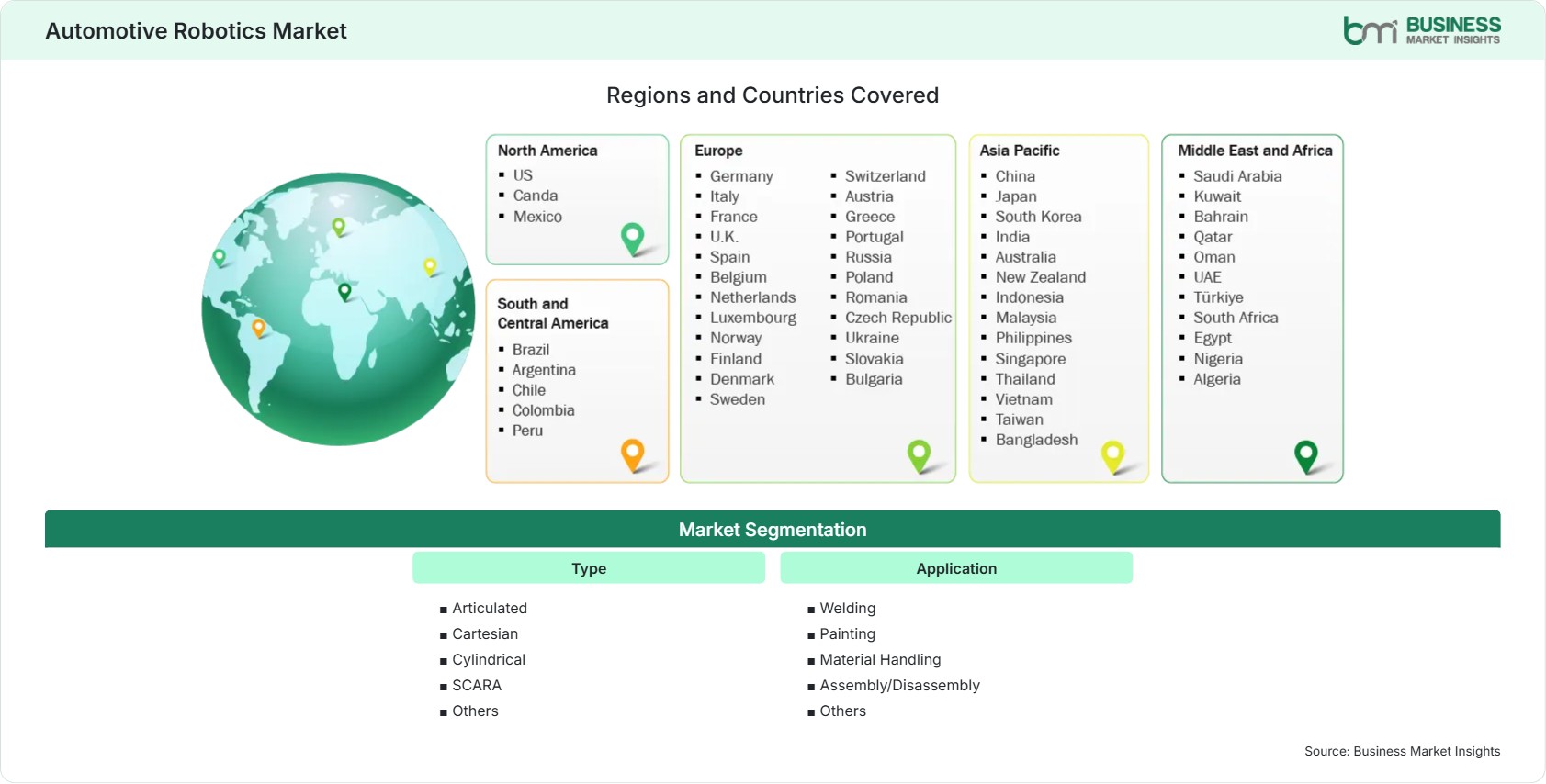The image size is (1546, 784).
Task: Click 'South Korea' in the Asia Pacific list
Action: click(1039, 217)
